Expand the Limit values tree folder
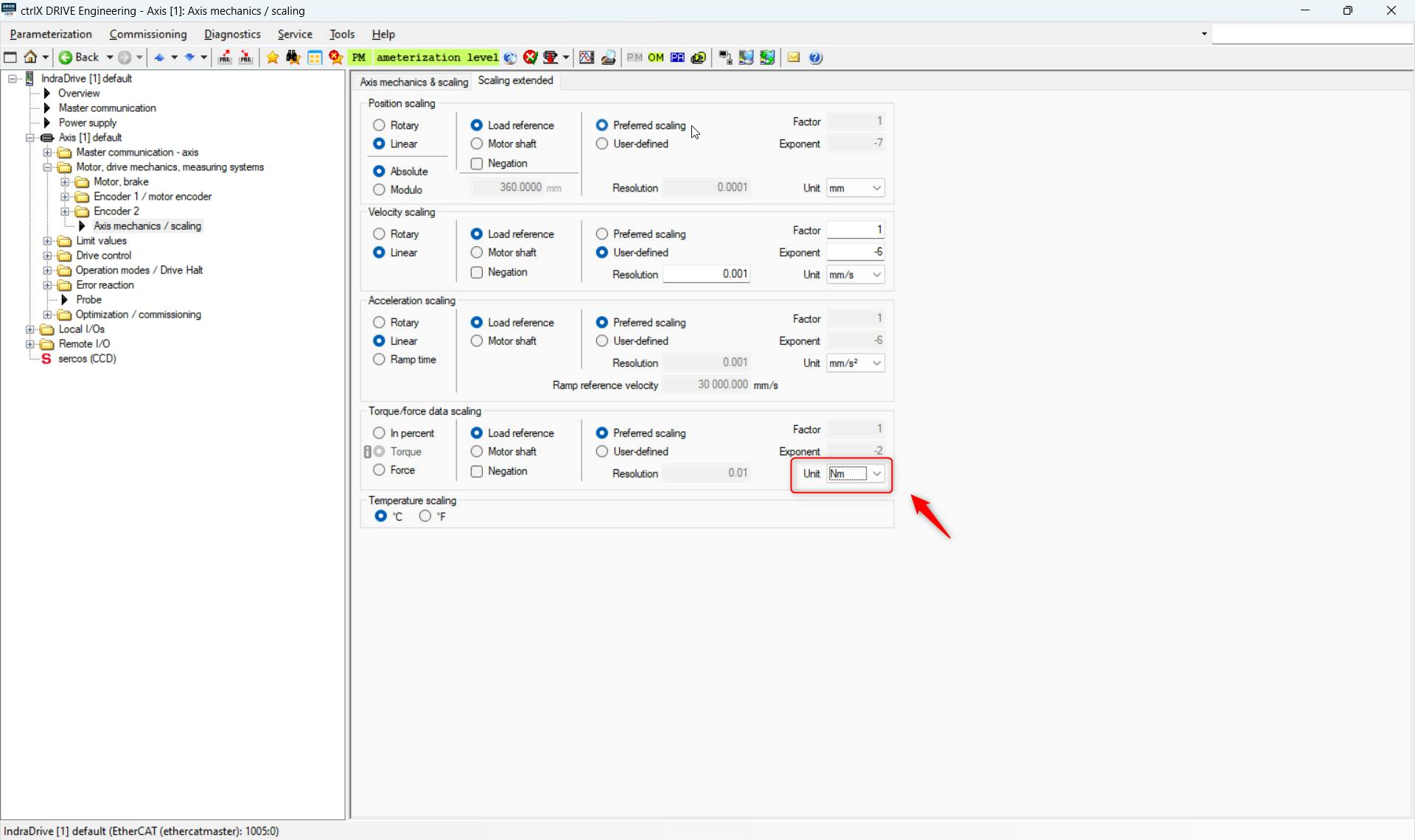Viewport: 1415px width, 840px height. [47, 241]
